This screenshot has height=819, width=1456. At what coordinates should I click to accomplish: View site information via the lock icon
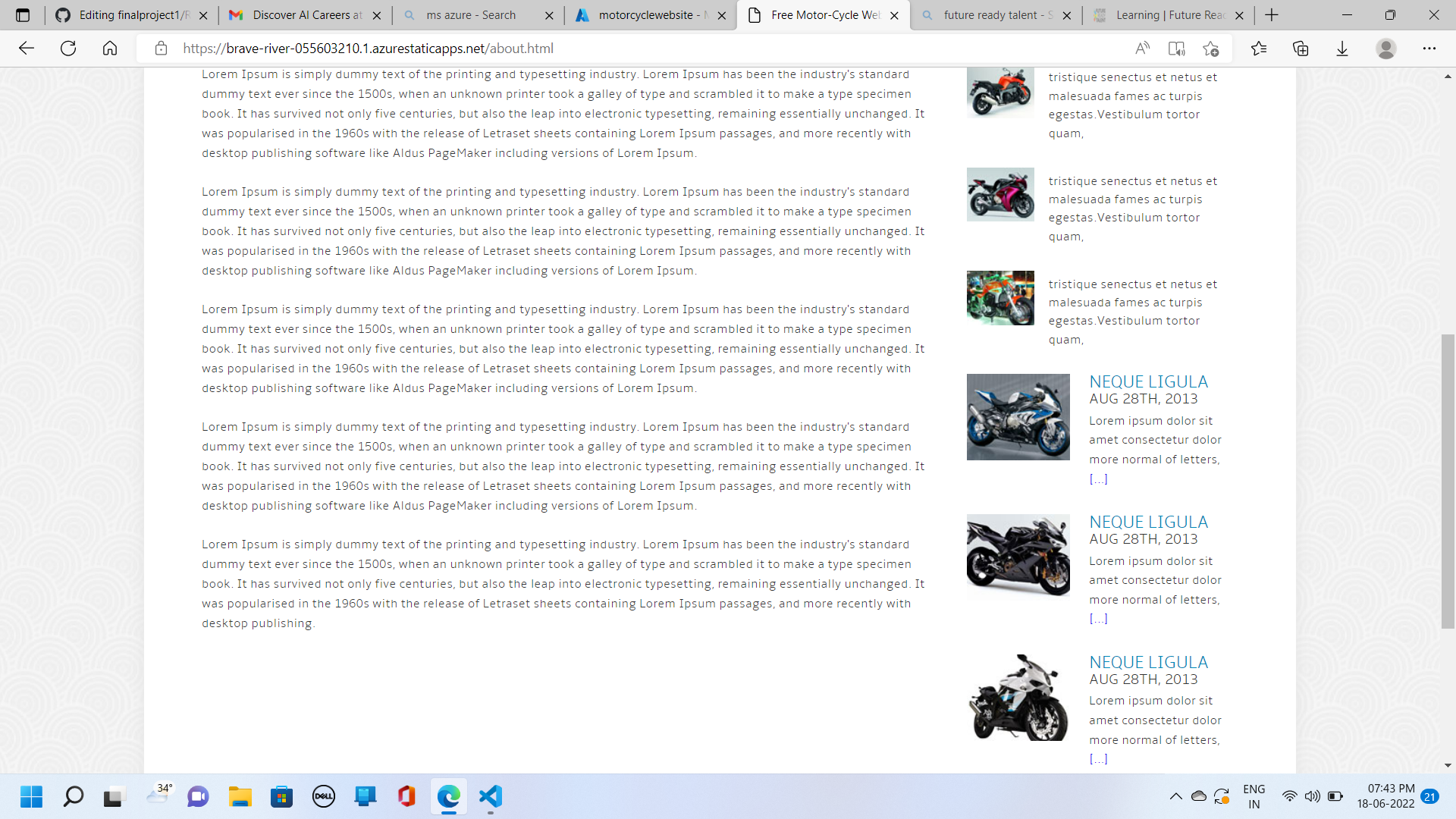coord(161,48)
